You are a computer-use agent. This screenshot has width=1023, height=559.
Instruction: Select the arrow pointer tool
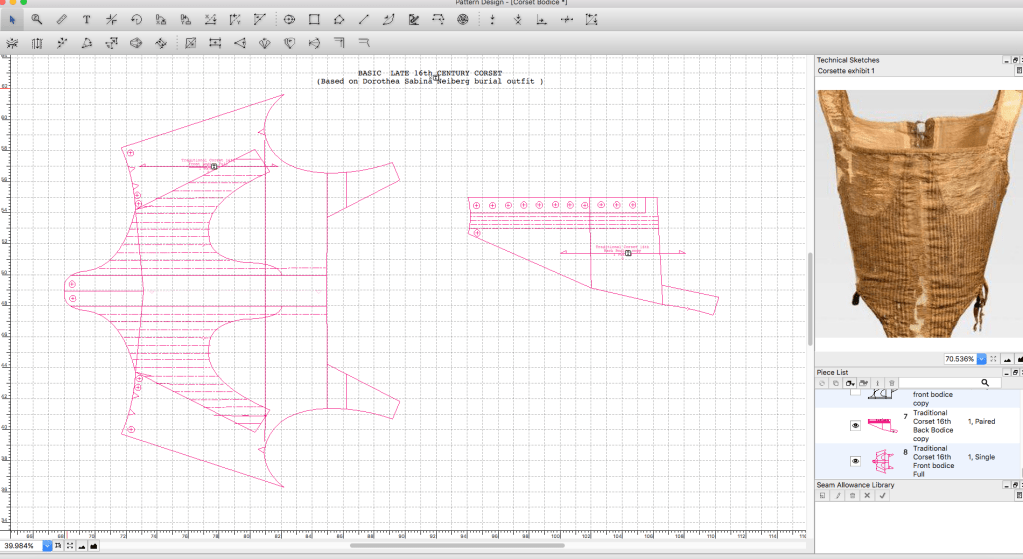(11, 19)
